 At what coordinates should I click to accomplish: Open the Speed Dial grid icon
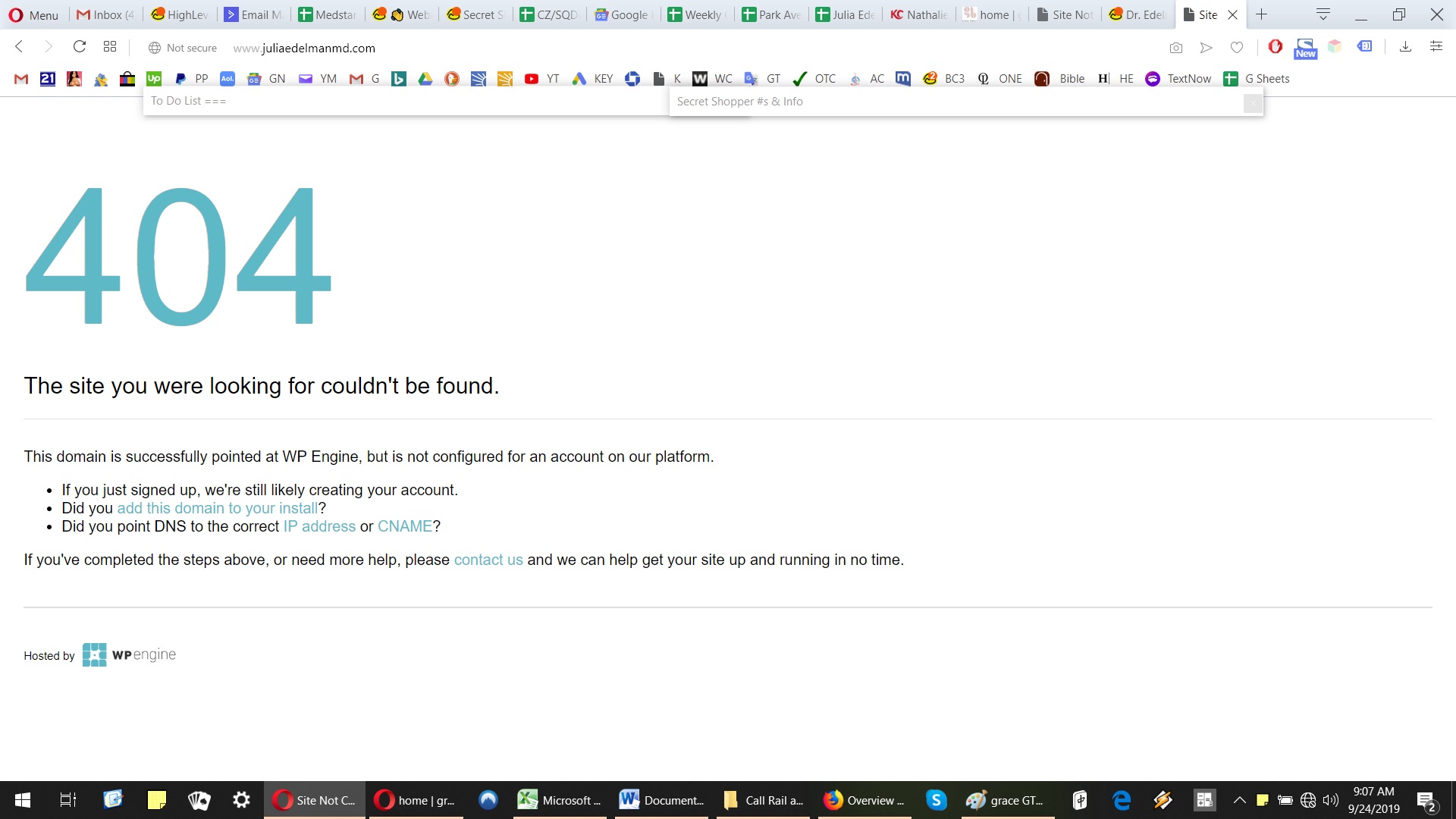[x=110, y=47]
